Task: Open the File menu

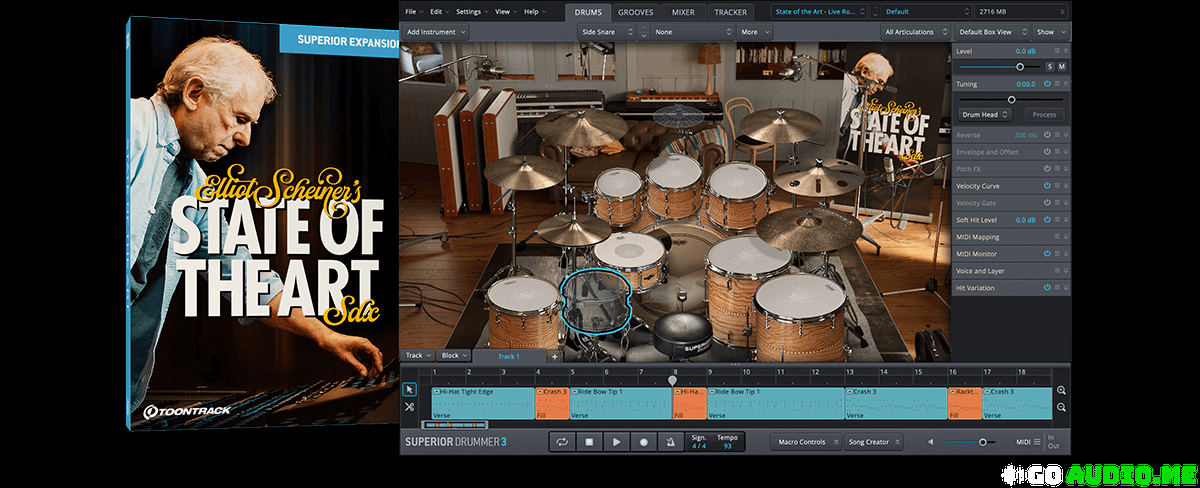Action: [x=413, y=11]
